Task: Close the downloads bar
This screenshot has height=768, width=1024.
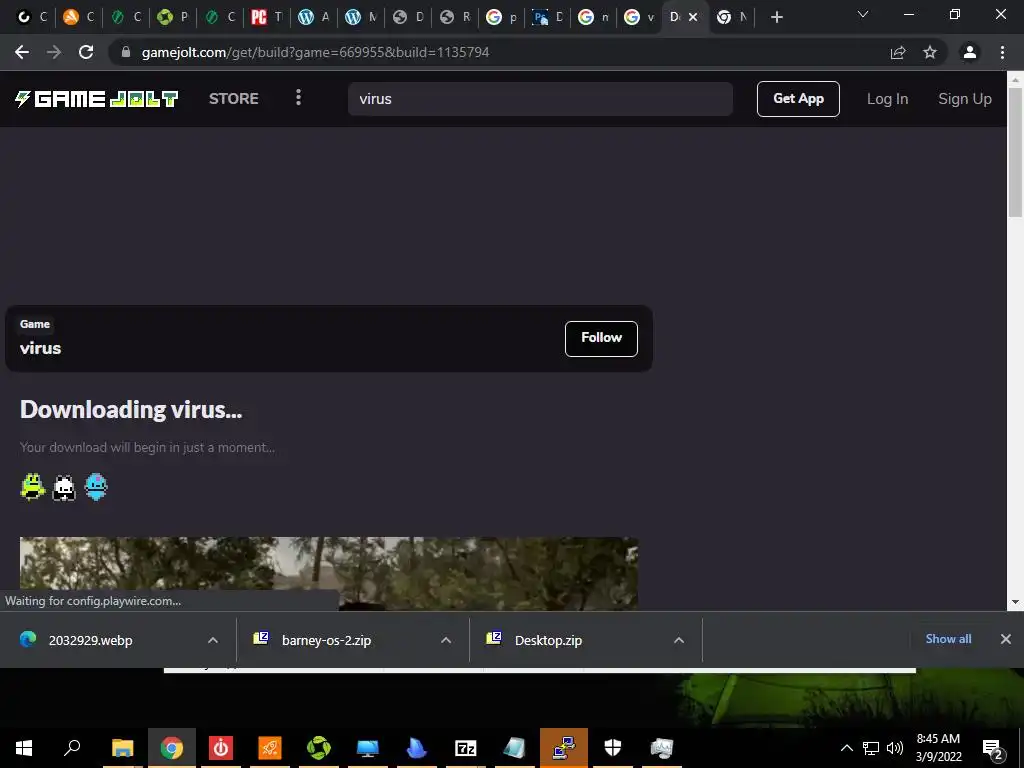Action: pyautogui.click(x=1006, y=639)
